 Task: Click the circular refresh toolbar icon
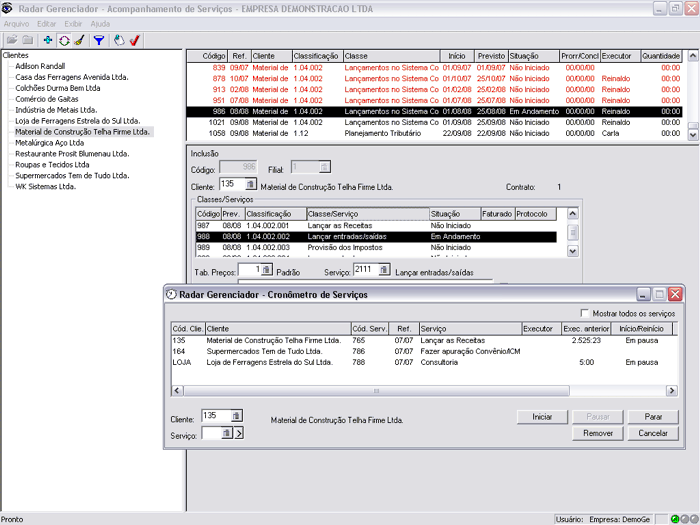(x=64, y=40)
